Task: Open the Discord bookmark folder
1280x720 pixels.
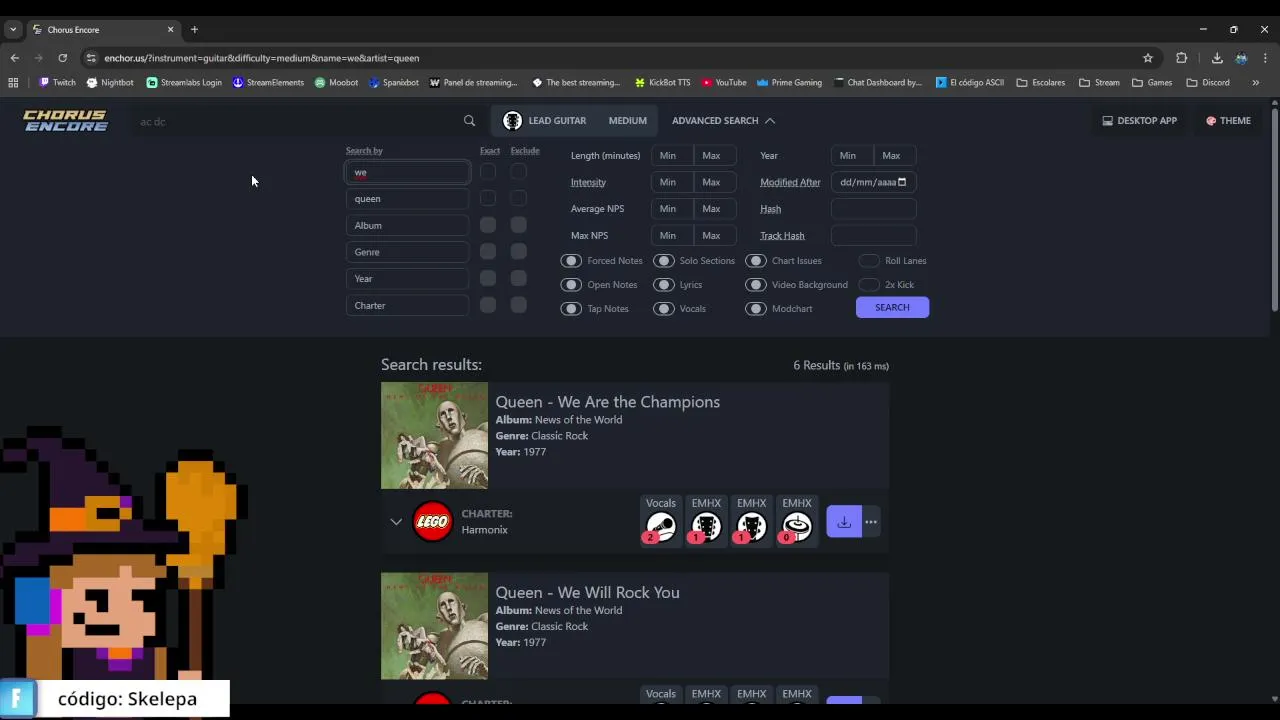Action: pos(1208,83)
